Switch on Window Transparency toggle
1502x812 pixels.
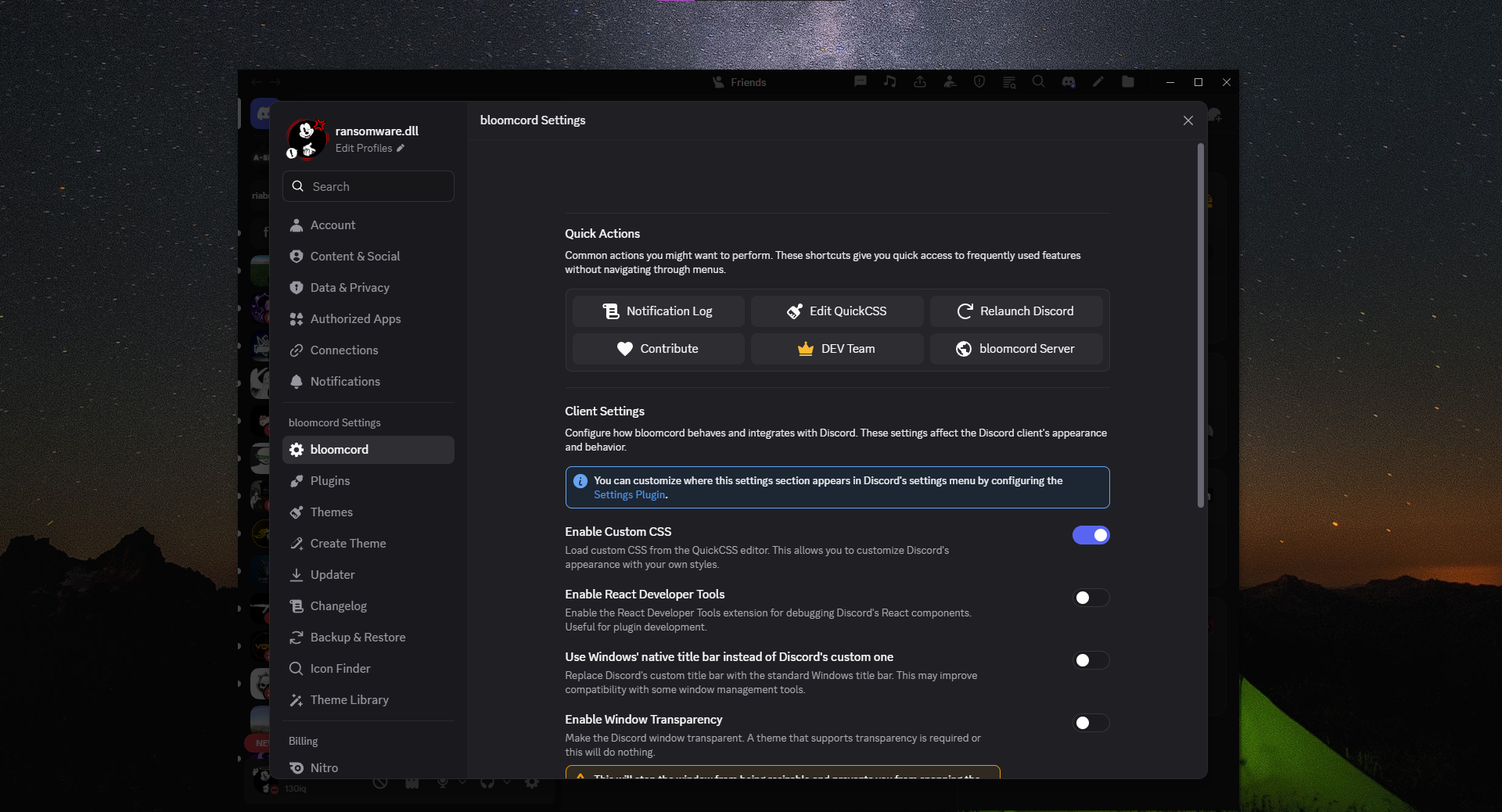(1091, 723)
